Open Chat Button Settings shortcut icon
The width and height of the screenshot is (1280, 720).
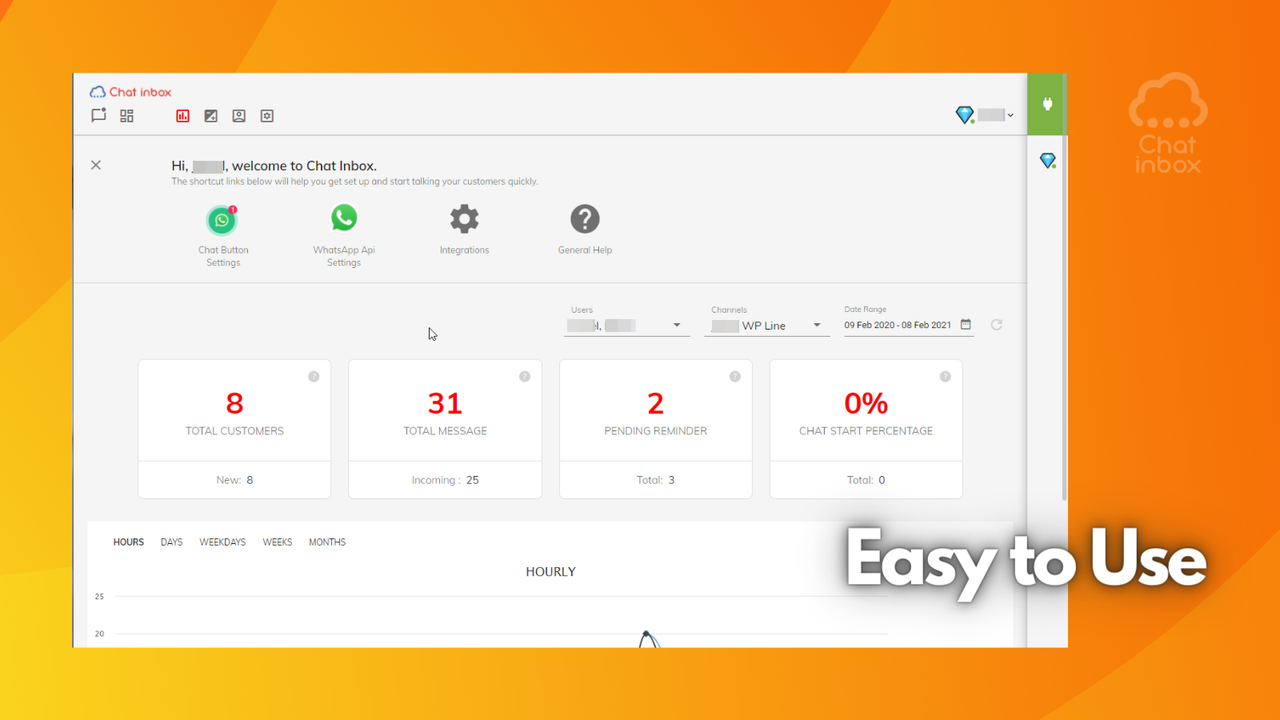(222, 219)
